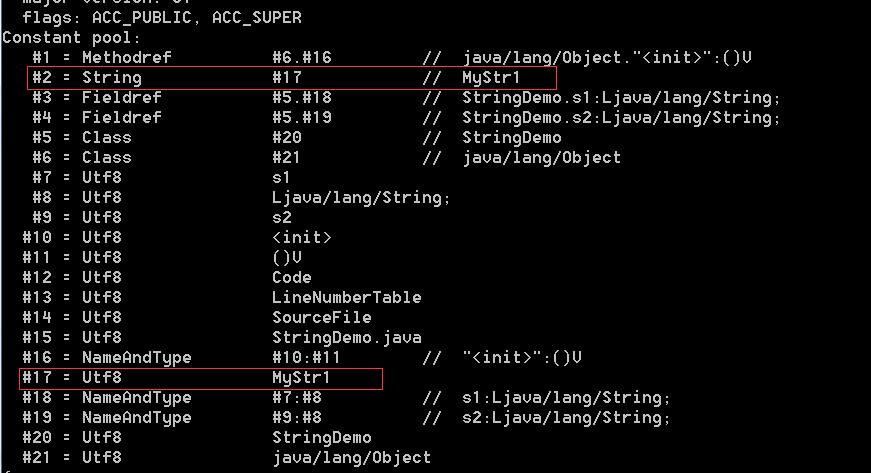Click the ACC_PUBLIC flag text
Viewport: 871px width, 473px height.
[x=142, y=18]
